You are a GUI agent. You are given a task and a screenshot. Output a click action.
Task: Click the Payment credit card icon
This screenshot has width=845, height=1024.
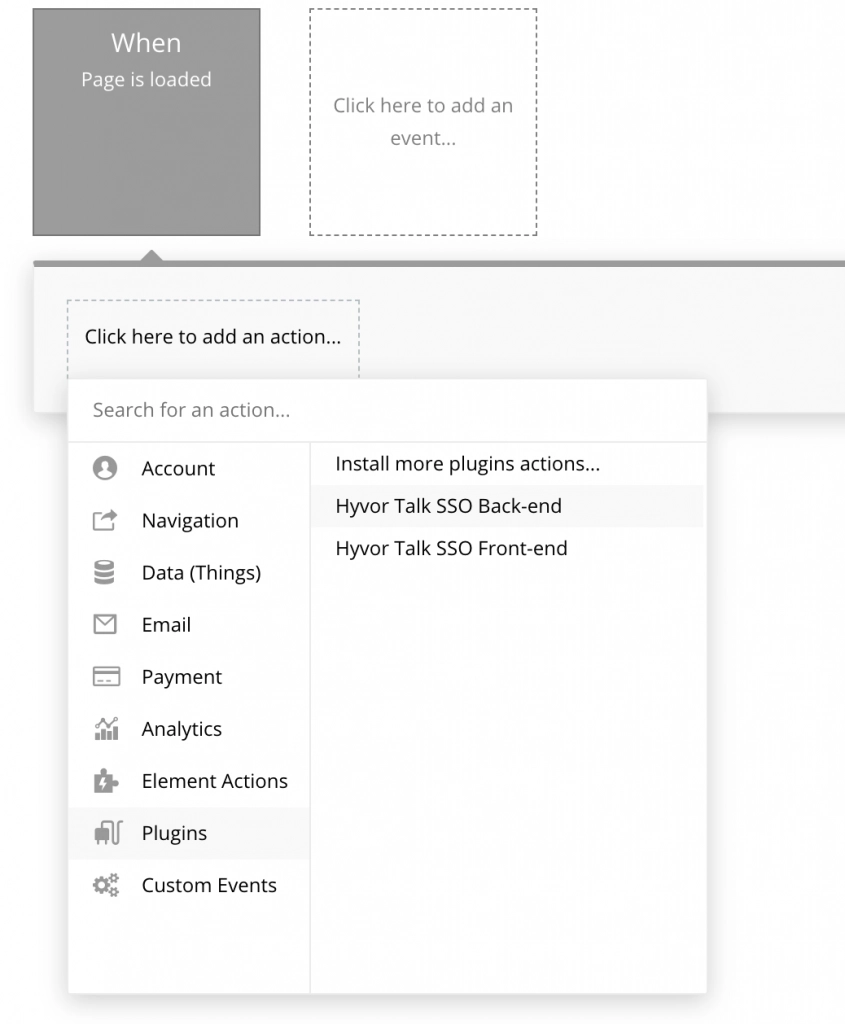click(x=106, y=677)
